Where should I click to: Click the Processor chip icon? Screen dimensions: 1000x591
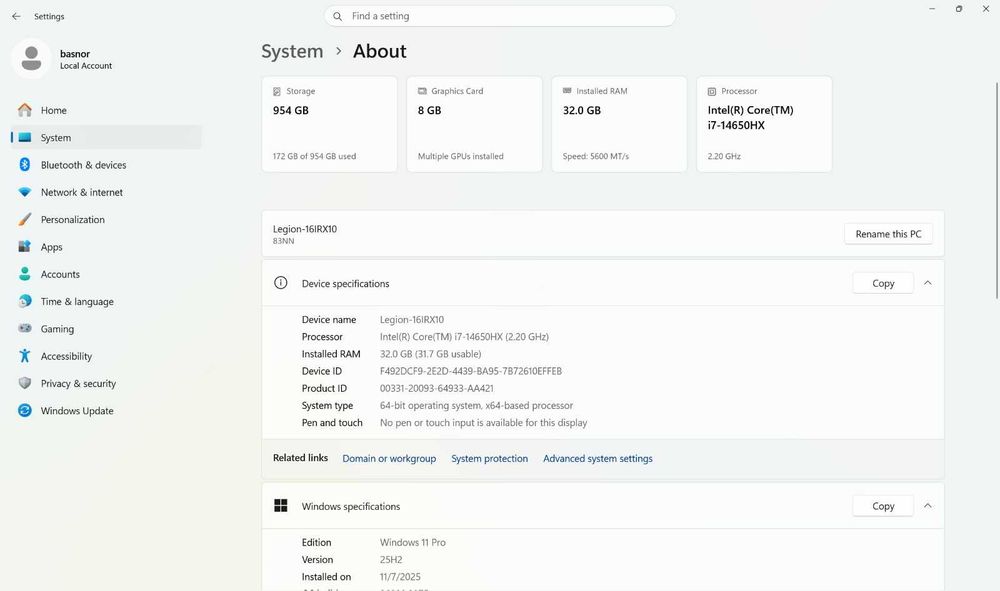[x=712, y=91]
